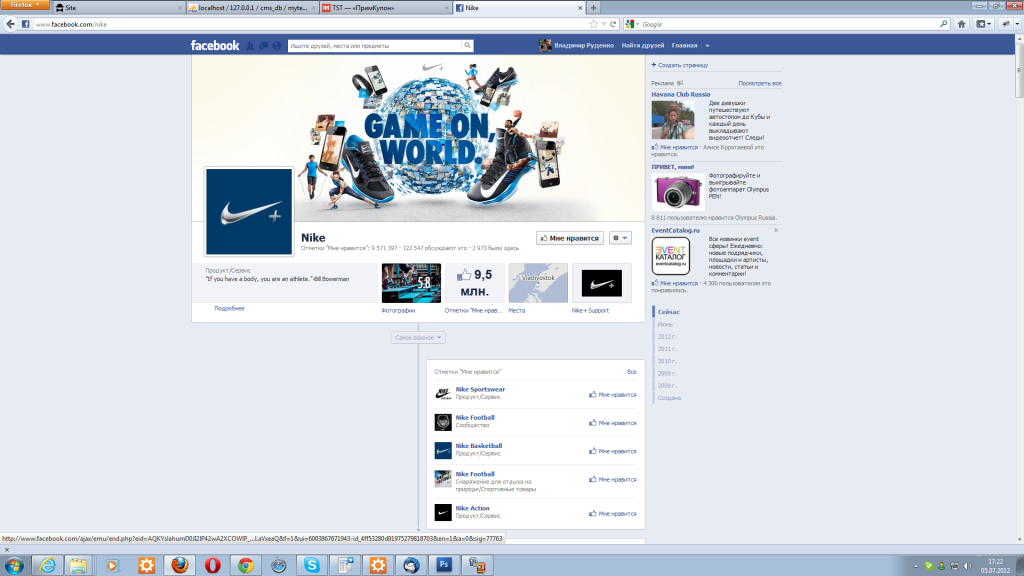This screenshot has width=1024, height=576.
Task: Switch to Opera in the taskbar
Action: pyautogui.click(x=213, y=566)
